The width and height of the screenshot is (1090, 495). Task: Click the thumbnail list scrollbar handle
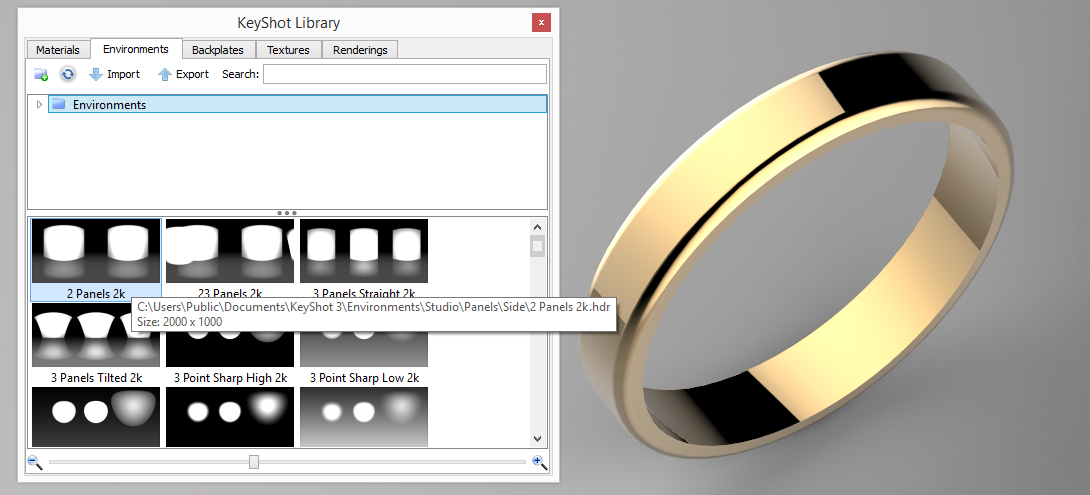[537, 246]
